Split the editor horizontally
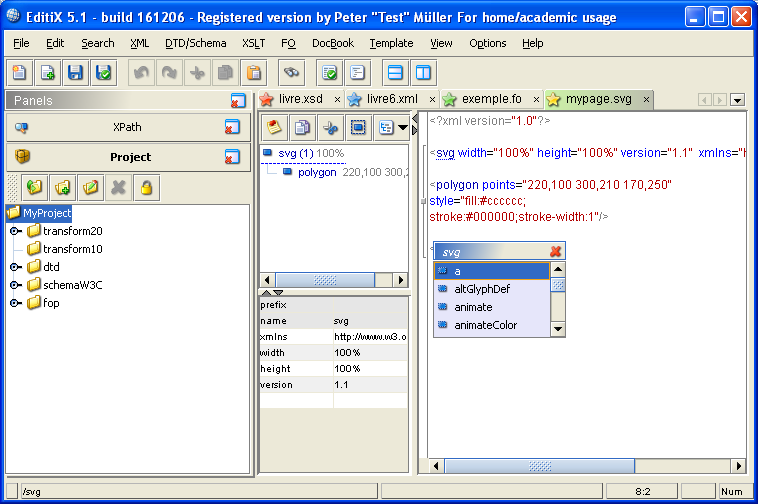758x504 pixels. tap(395, 72)
